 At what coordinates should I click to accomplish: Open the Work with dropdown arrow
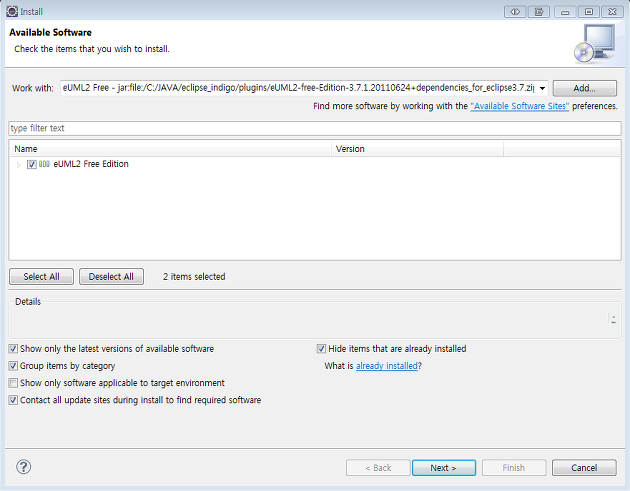pyautogui.click(x=542, y=88)
